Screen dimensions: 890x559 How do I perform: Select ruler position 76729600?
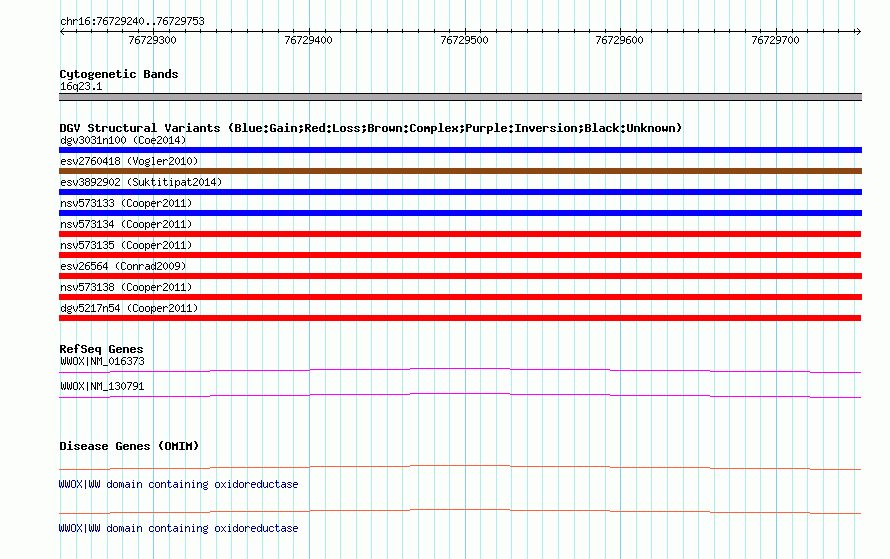[619, 40]
